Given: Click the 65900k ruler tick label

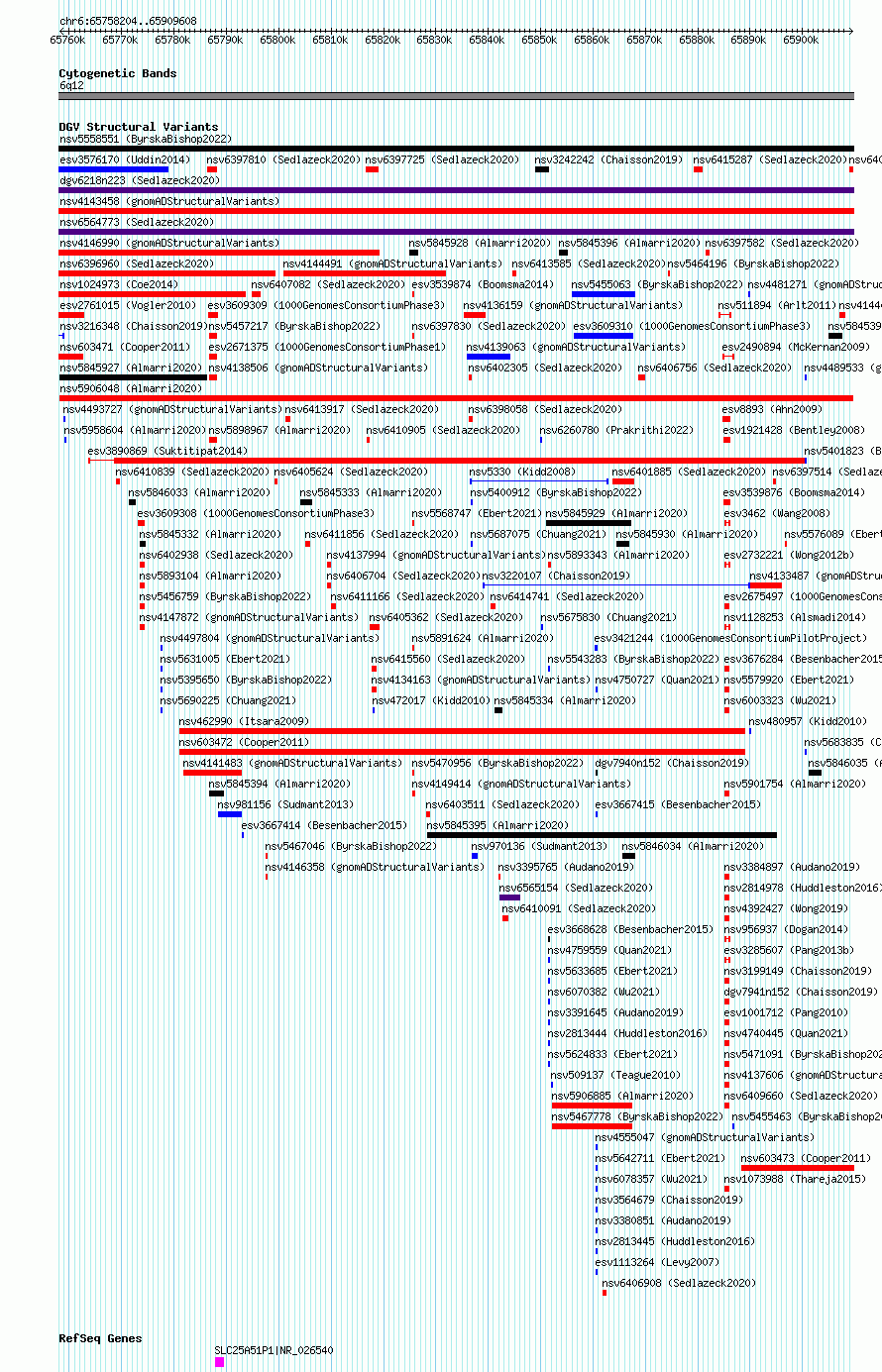Looking at the screenshot, I should tap(801, 40).
